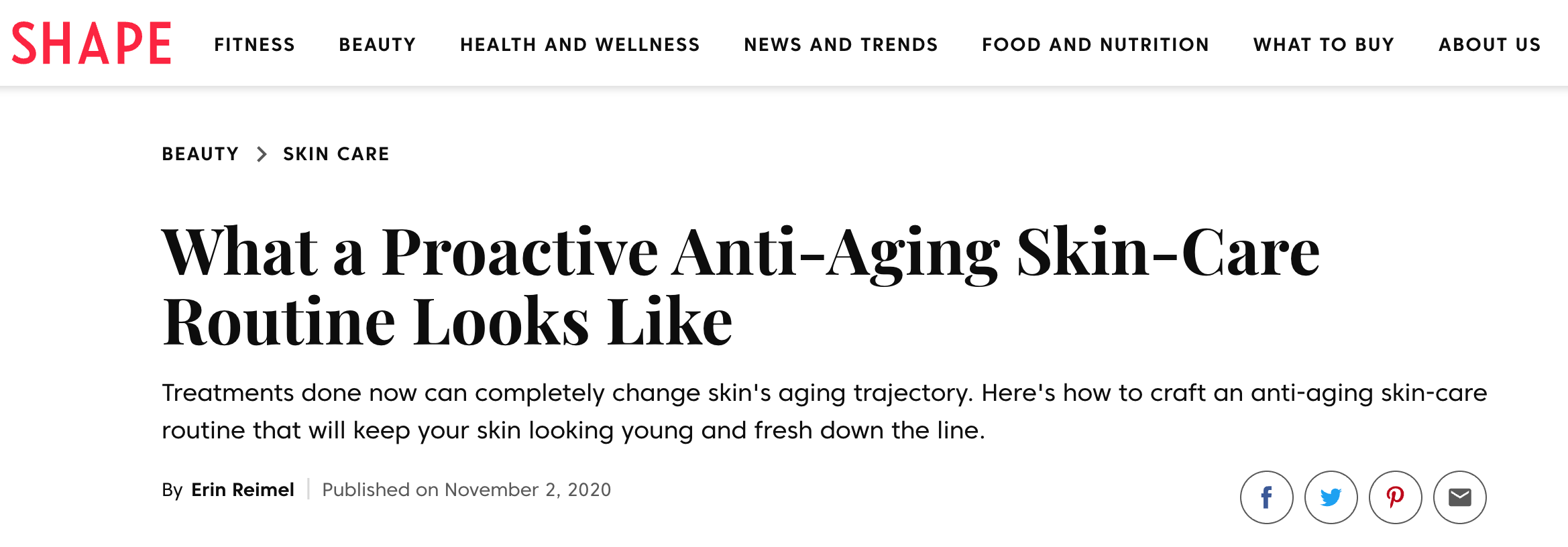Image resolution: width=1568 pixels, height=547 pixels.
Task: Click the breadcrumb chevron arrow separator
Action: pyautogui.click(x=262, y=154)
